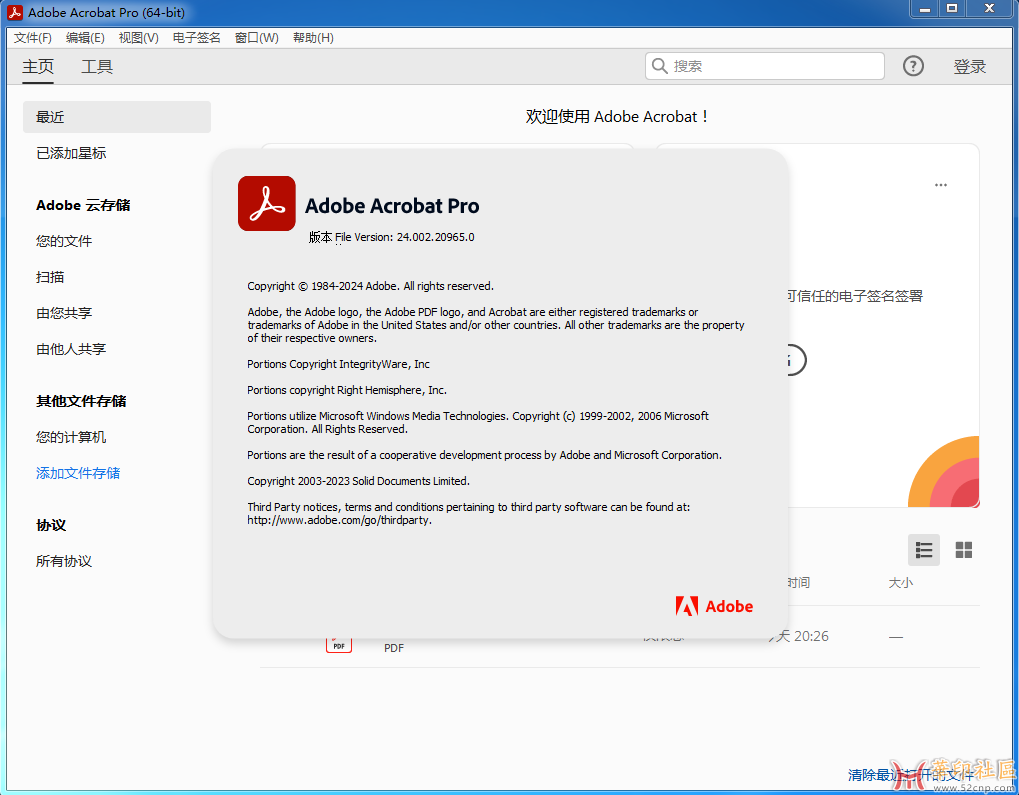1019x795 pixels.
Task: Switch to list view
Action: (923, 550)
